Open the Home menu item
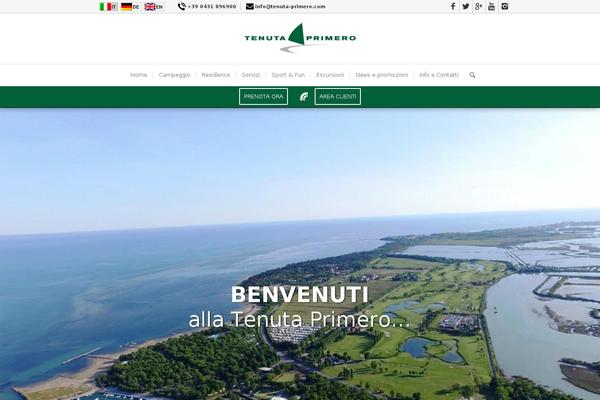 click(x=139, y=75)
